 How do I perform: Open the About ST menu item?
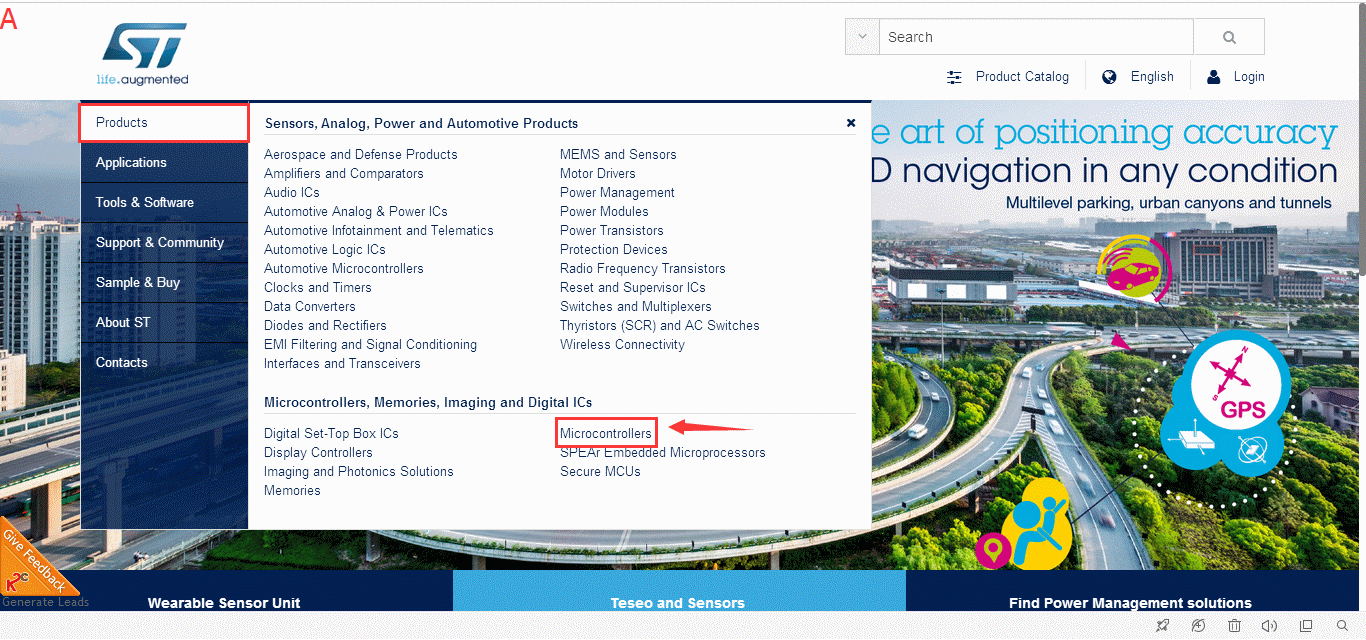(164, 323)
